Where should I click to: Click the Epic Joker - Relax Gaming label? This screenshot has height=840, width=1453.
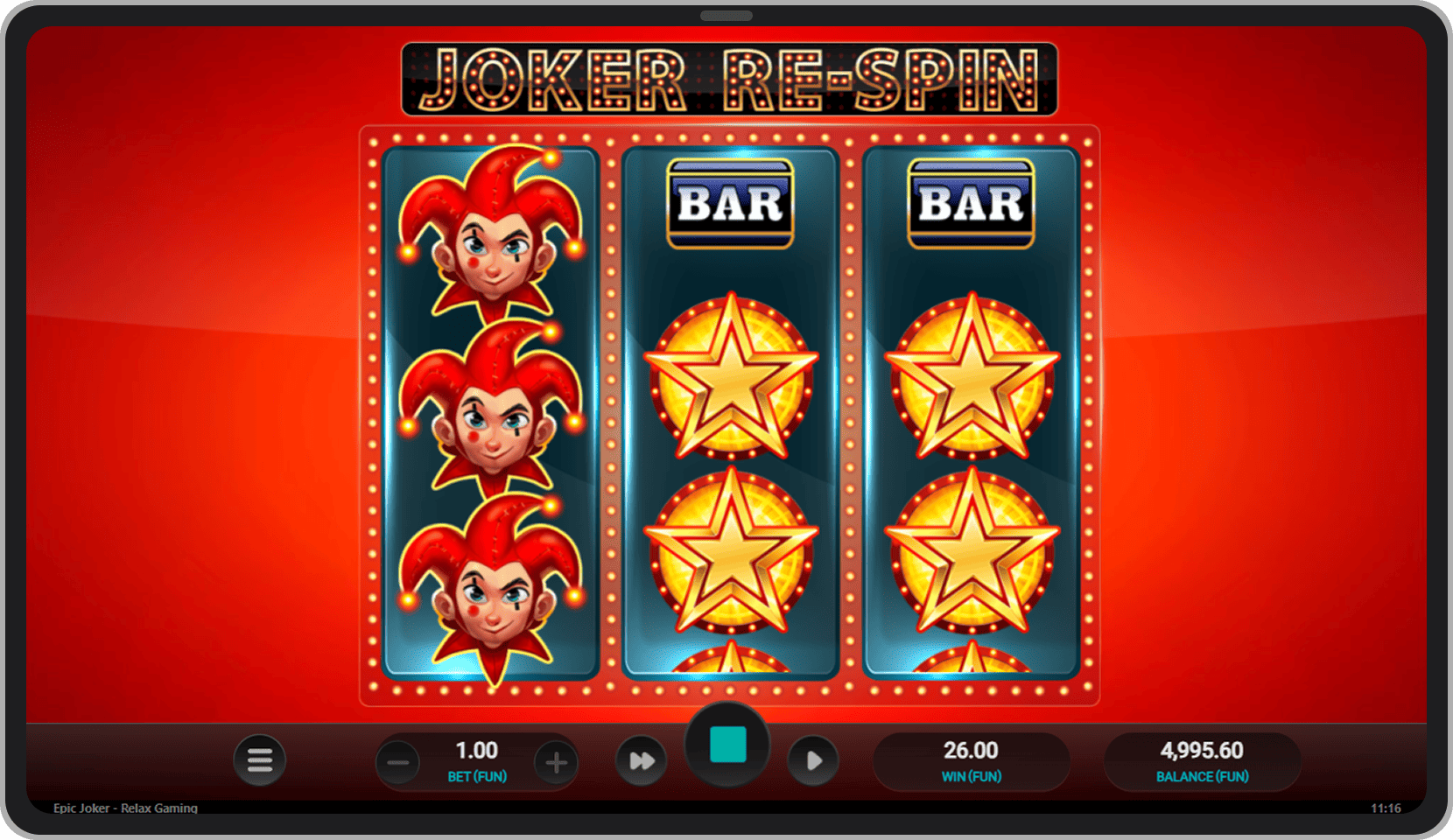pos(125,808)
